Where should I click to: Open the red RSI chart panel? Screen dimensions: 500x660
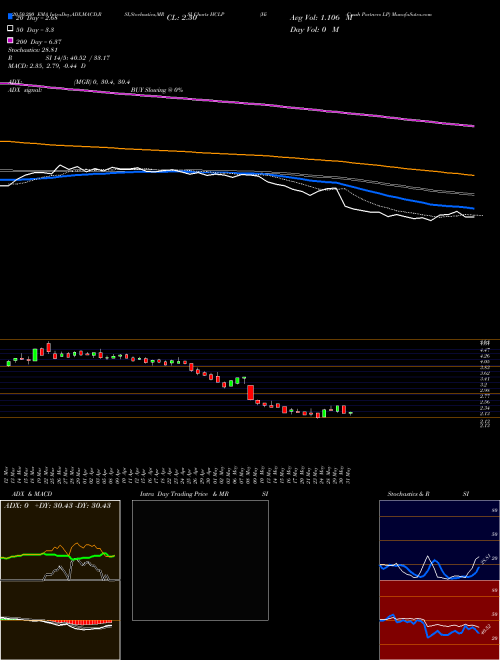pos(439,620)
